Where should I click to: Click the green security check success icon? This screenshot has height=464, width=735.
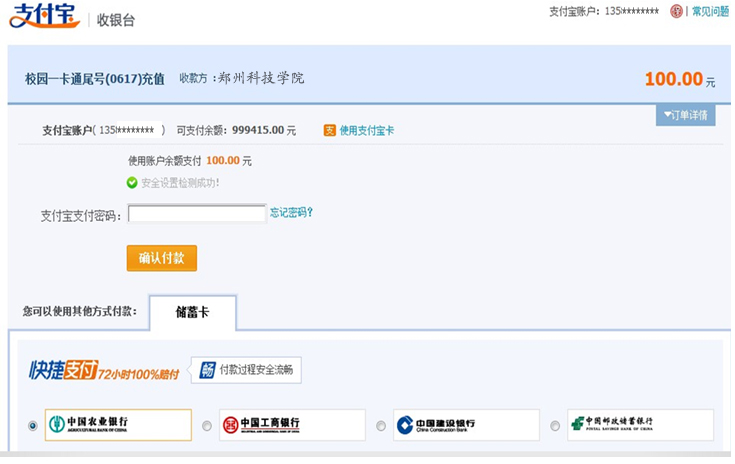click(132, 182)
